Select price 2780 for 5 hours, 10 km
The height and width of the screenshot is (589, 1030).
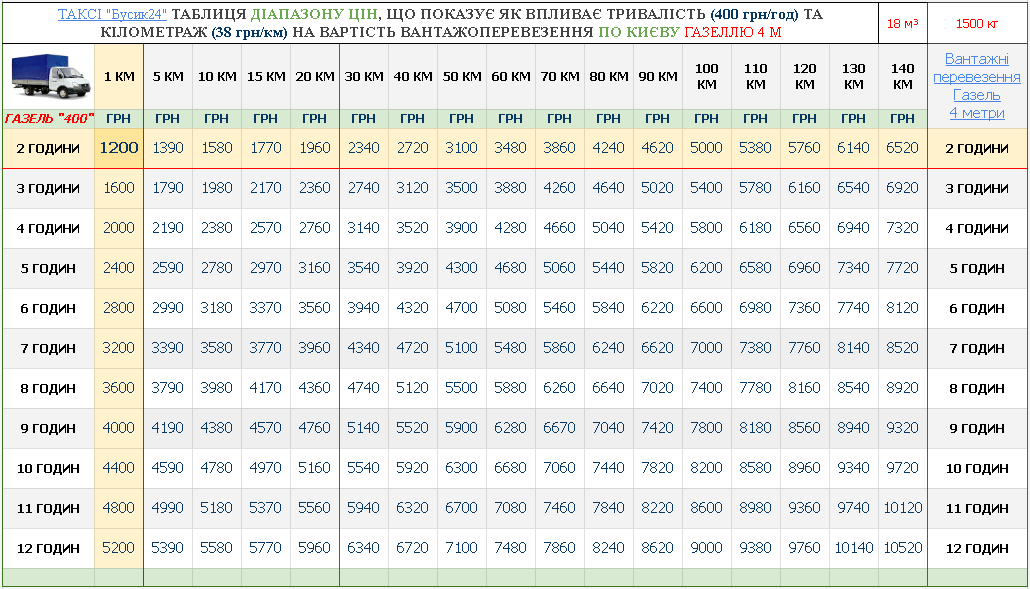click(216, 268)
